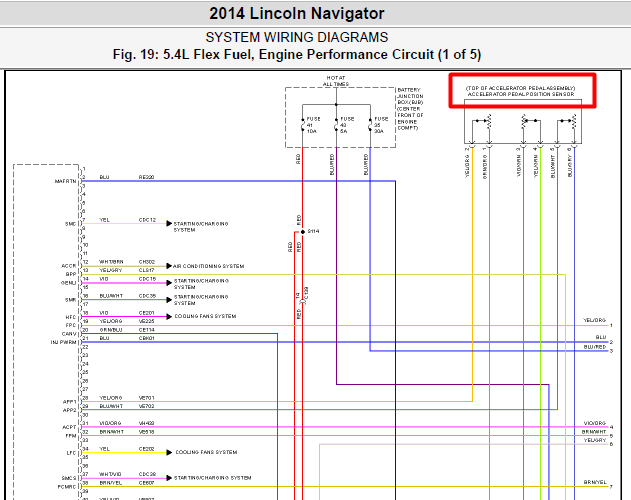Click the "S114" splice label

[313, 231]
